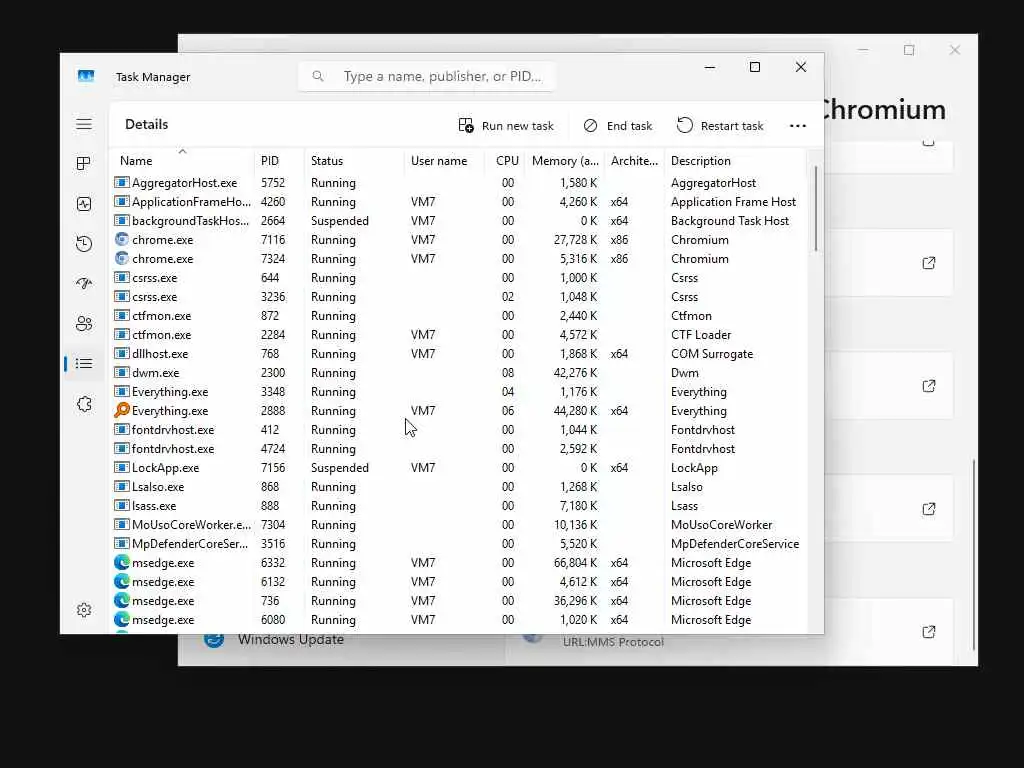Click the csrss.exe row with PID 644
Image resolution: width=1024 pixels, height=768 pixels.
tap(457, 278)
